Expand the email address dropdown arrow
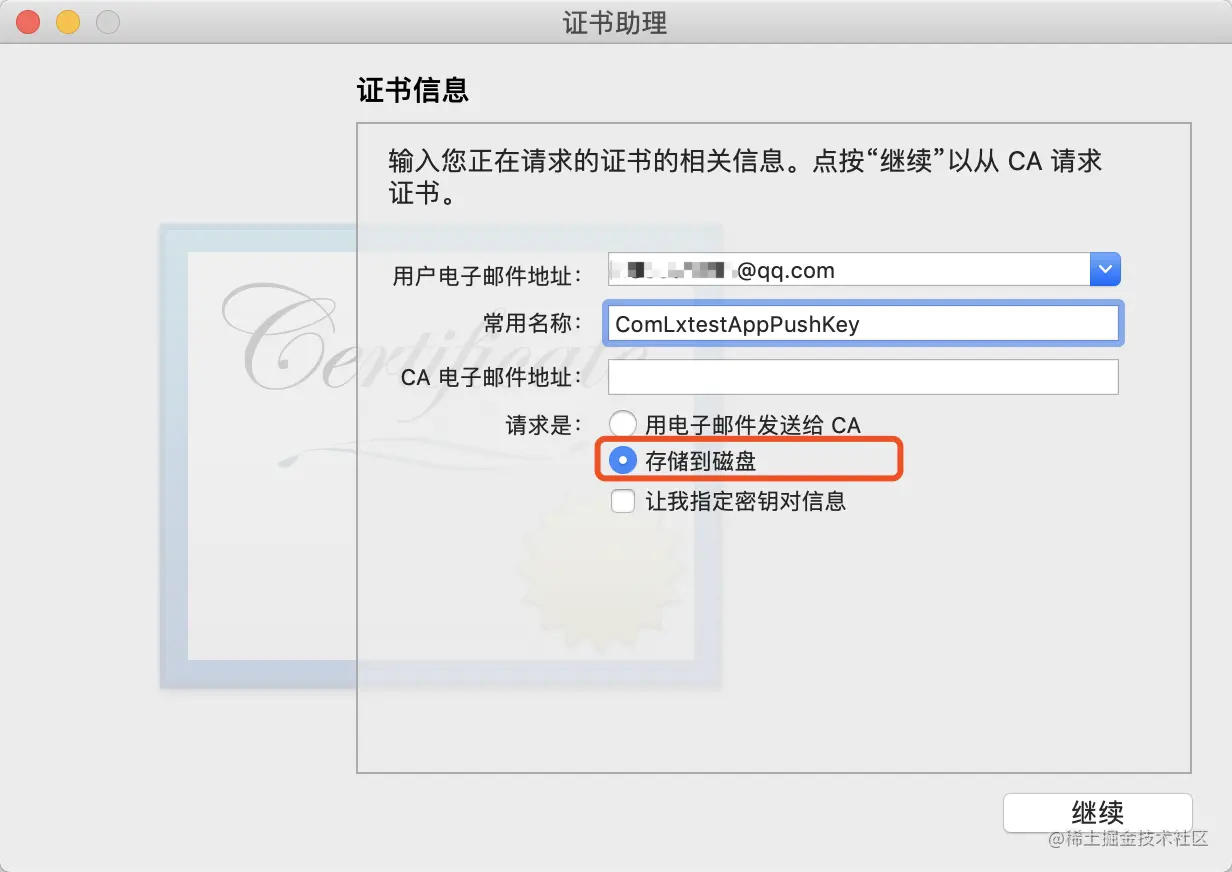 tap(1105, 270)
